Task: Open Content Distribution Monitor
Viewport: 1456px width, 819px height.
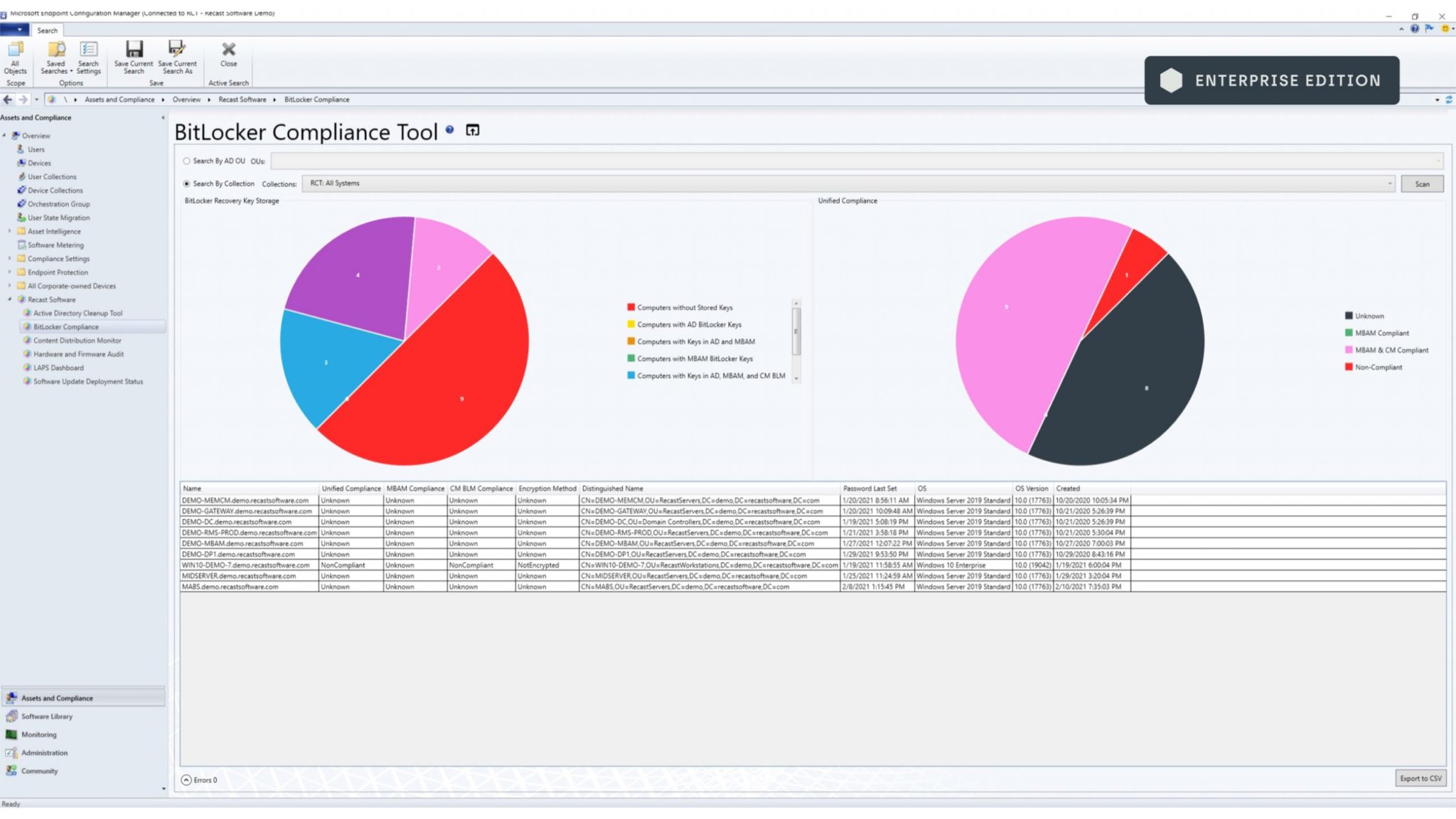Action: tap(77, 341)
